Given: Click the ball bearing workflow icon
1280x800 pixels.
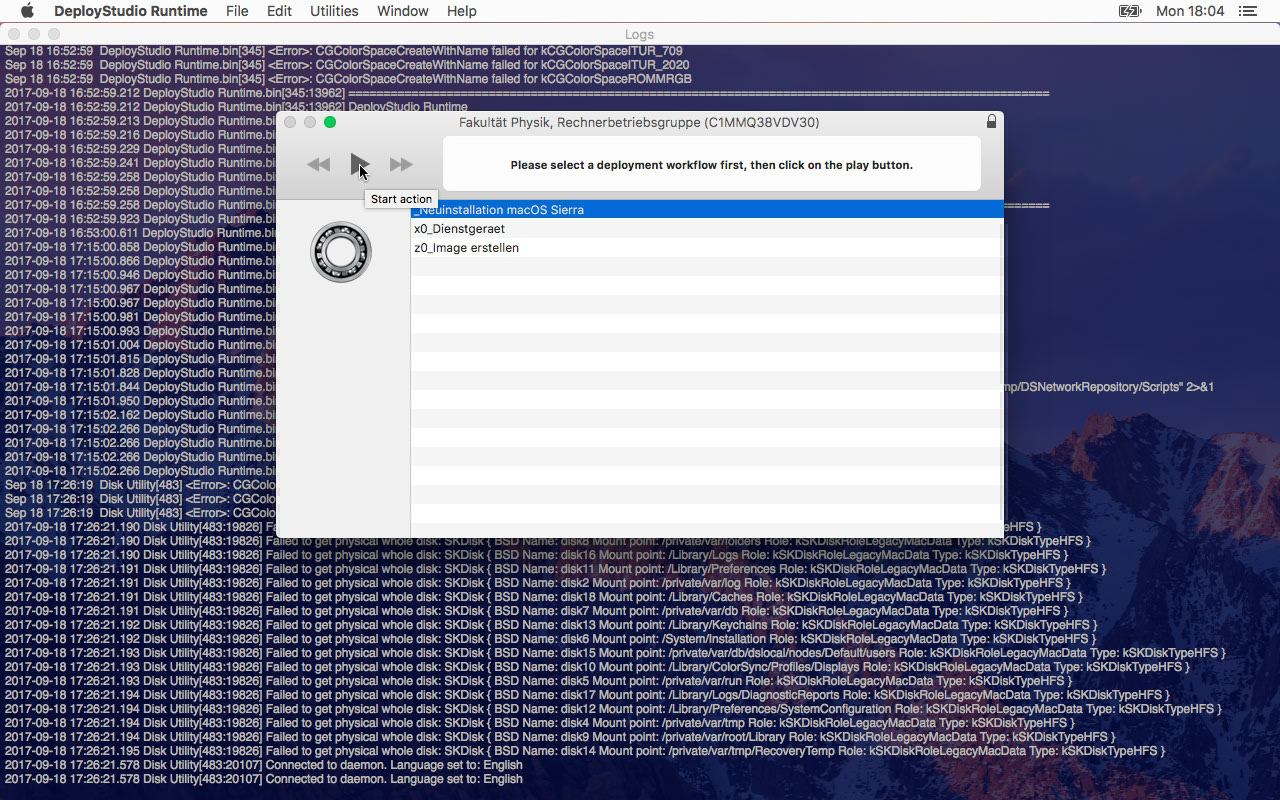Looking at the screenshot, I should coord(341,252).
